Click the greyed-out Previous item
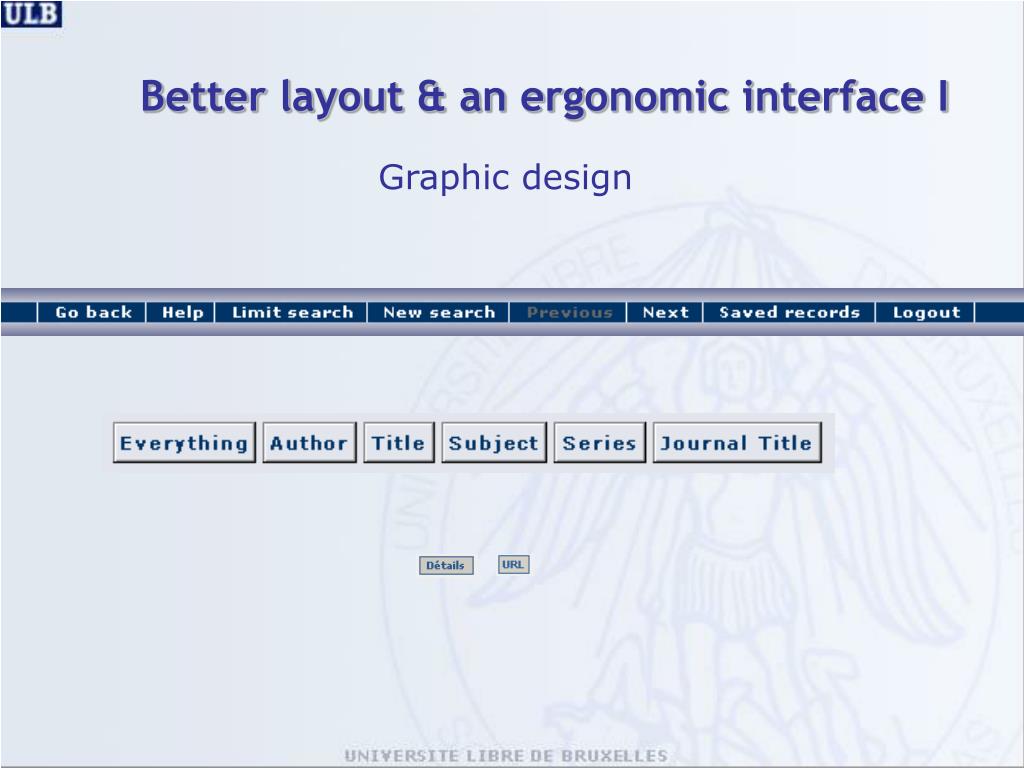Screen dimensions: 1024x768 click(x=569, y=312)
